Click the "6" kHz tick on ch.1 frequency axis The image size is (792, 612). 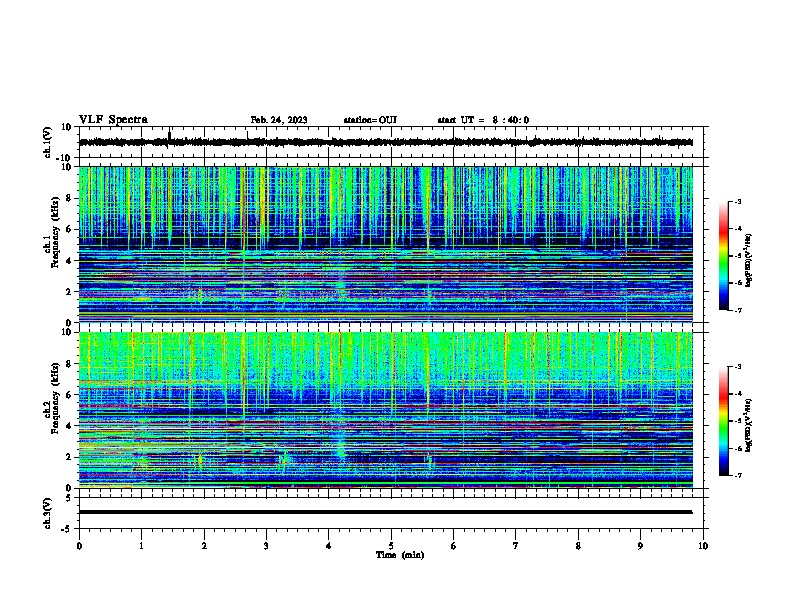tap(70, 229)
